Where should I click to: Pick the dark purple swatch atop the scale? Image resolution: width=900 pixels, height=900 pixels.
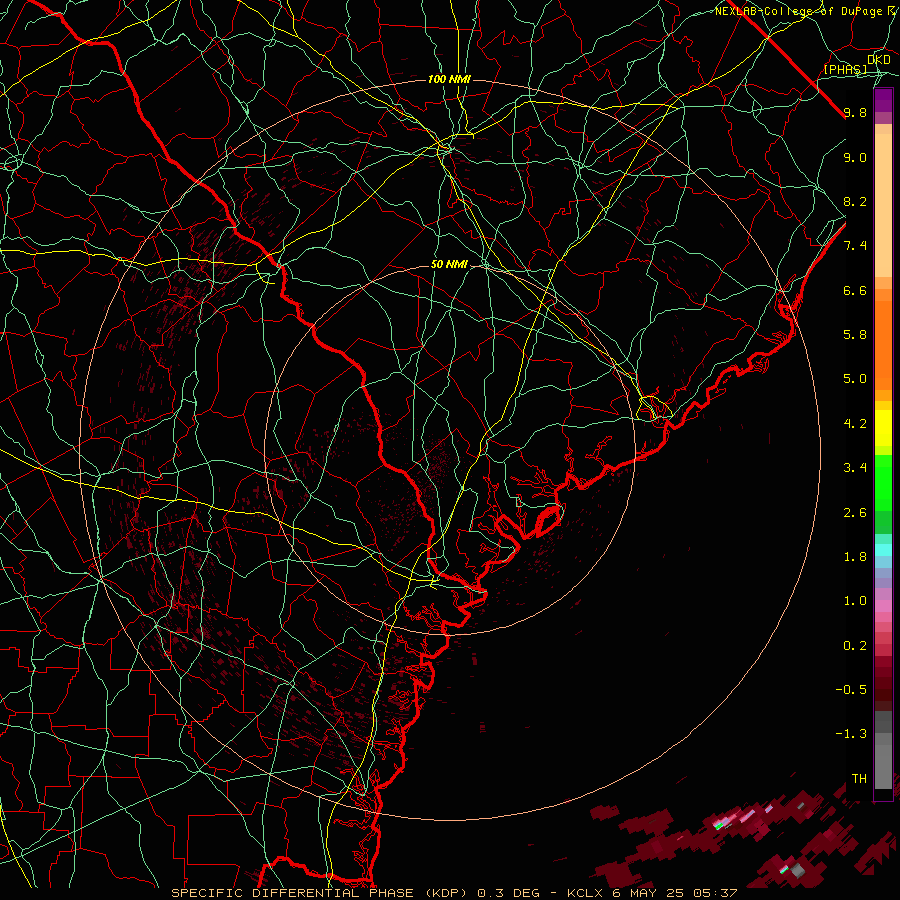tap(883, 100)
